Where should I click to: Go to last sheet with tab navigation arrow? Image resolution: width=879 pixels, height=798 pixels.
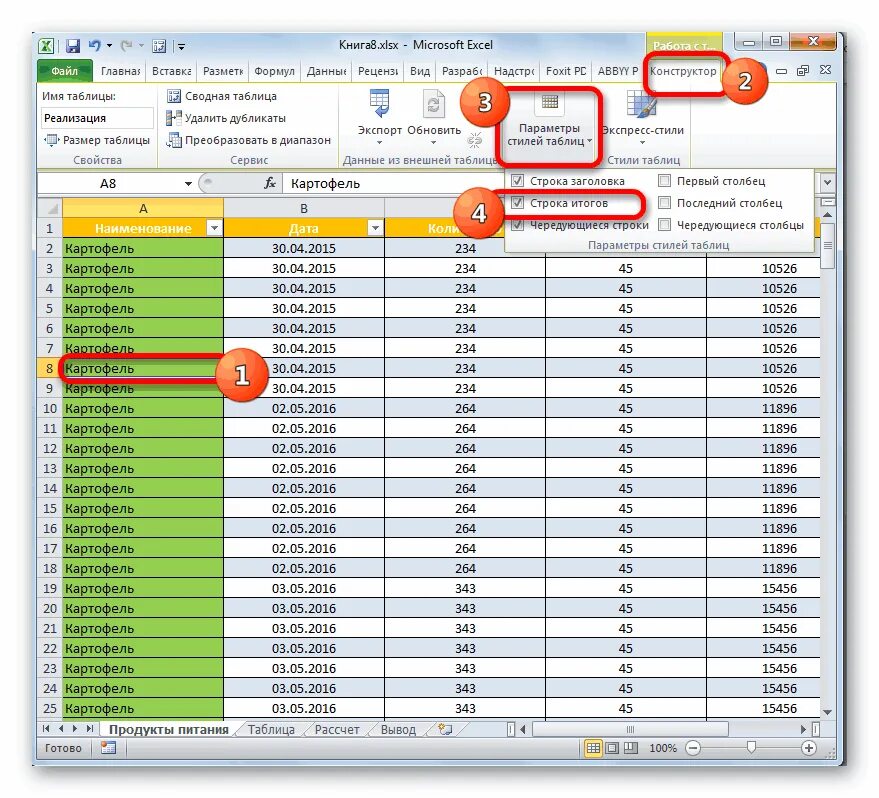click(x=90, y=729)
